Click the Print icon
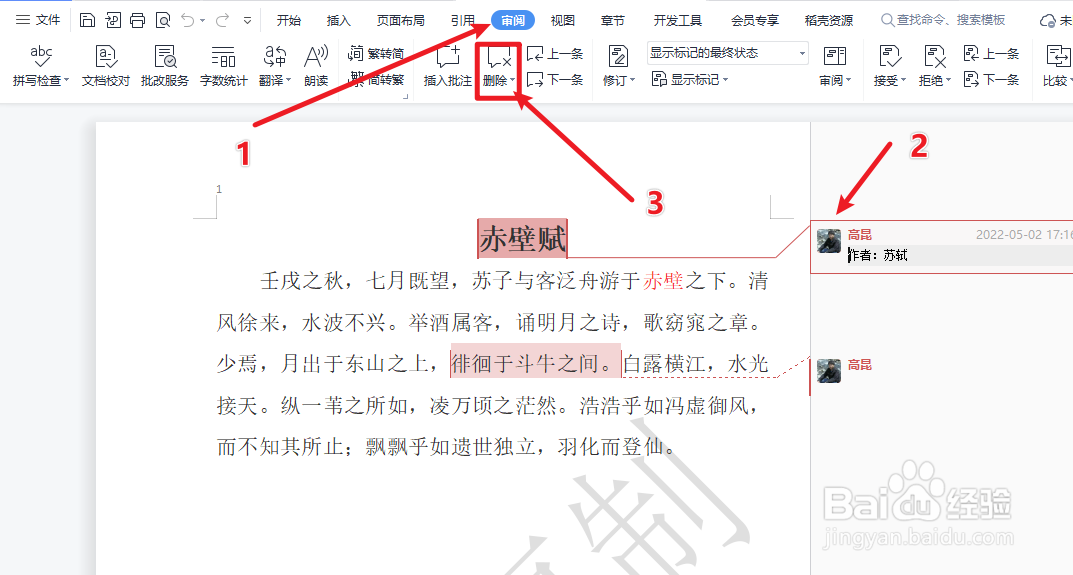 (138, 20)
